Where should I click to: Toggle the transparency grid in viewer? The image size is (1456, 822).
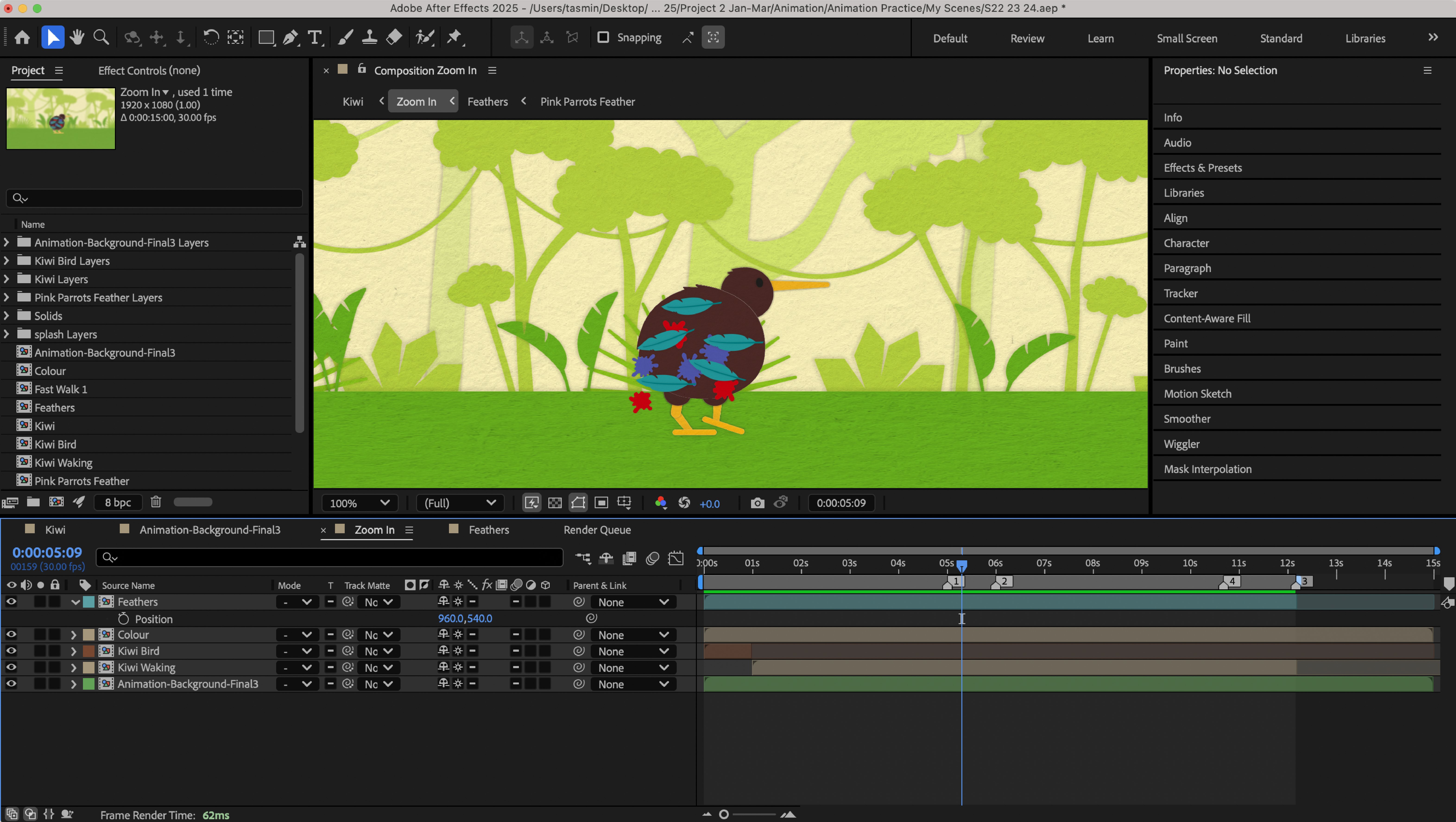pos(555,503)
